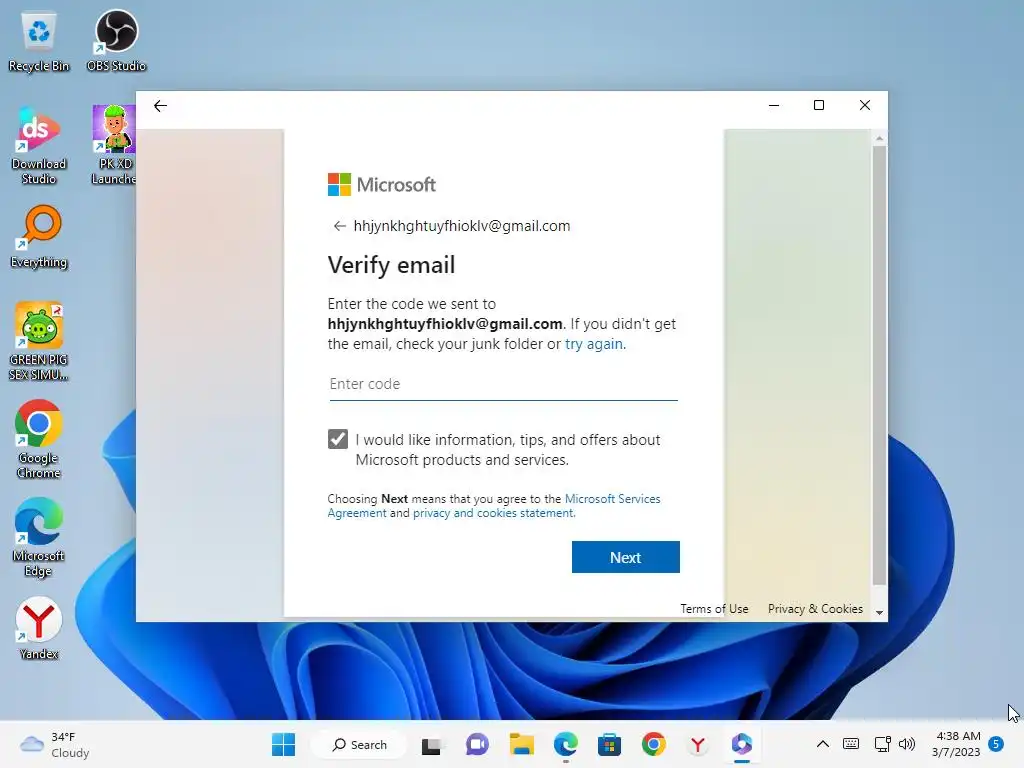Select the Microsoft Edge desktop shortcut
This screenshot has width=1024, height=768.
click(x=39, y=537)
